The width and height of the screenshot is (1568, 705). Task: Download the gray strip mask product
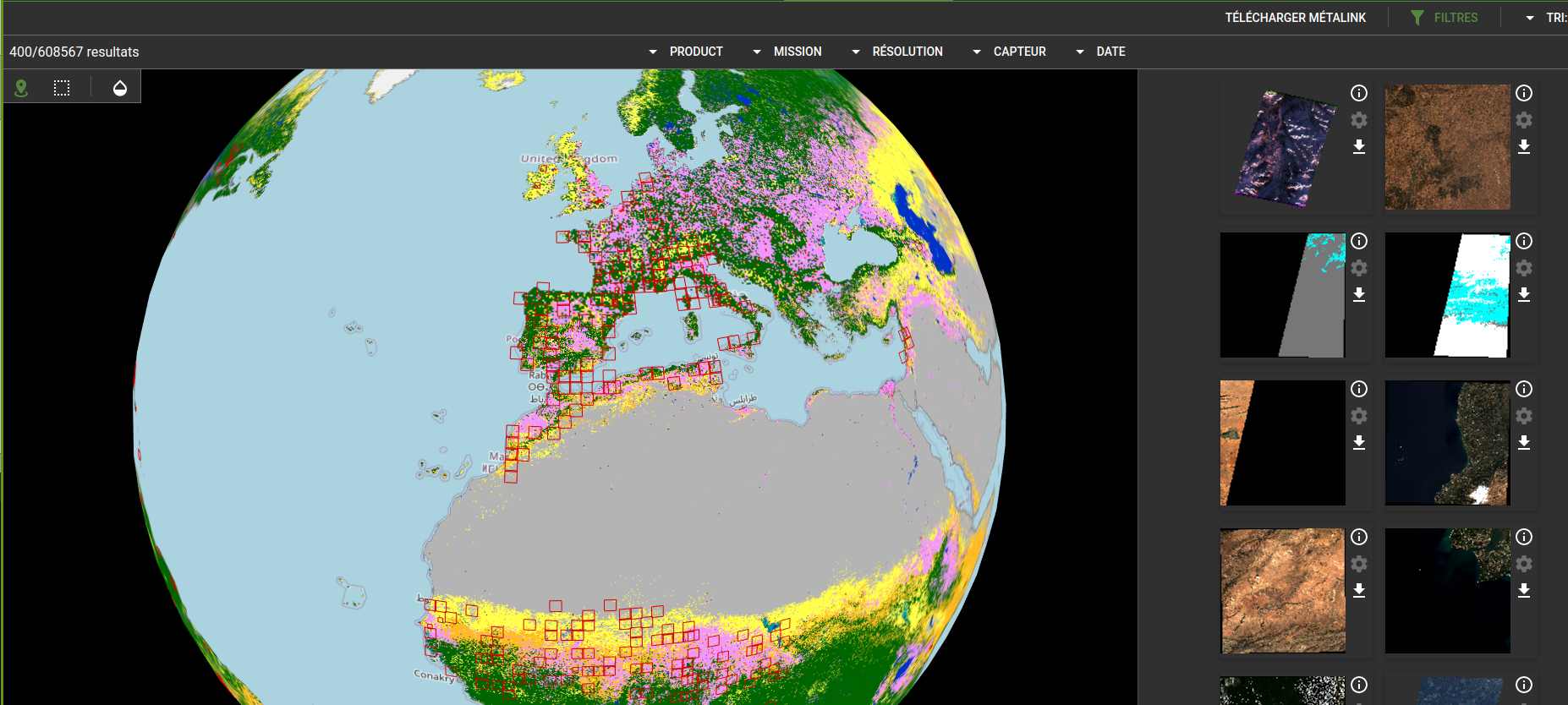[x=1359, y=295]
